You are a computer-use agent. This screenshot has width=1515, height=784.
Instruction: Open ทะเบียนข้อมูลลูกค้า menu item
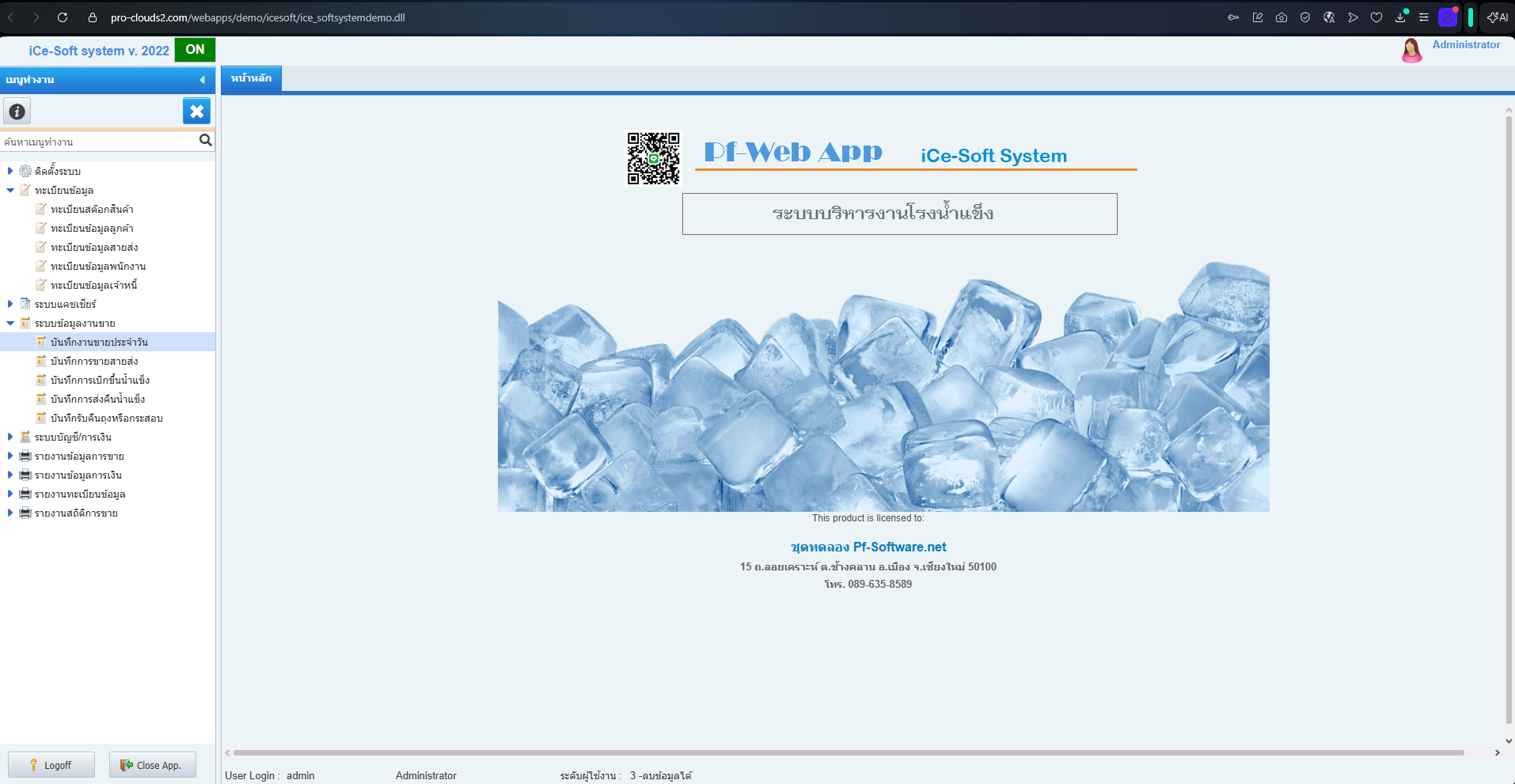pyautogui.click(x=92, y=229)
